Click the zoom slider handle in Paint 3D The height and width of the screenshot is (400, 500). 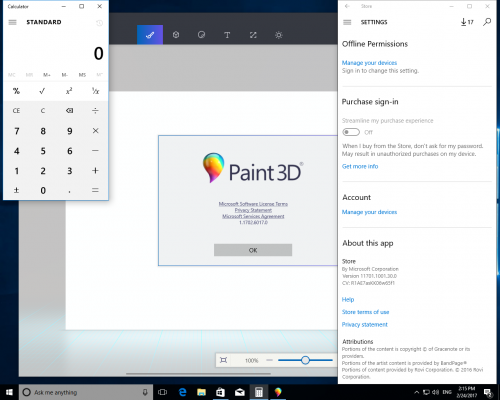pyautogui.click(x=305, y=360)
